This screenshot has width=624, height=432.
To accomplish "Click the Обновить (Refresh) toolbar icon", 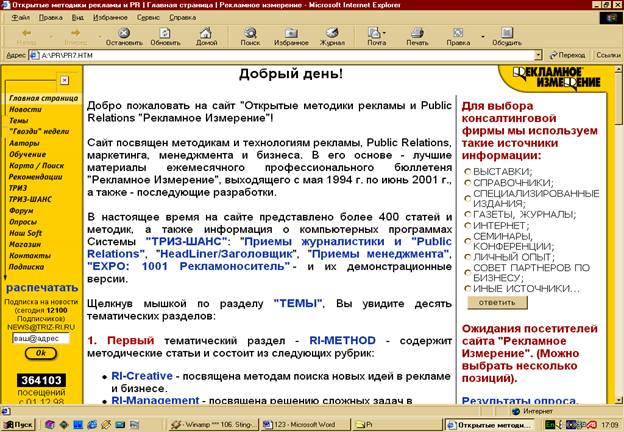I will pyautogui.click(x=165, y=35).
